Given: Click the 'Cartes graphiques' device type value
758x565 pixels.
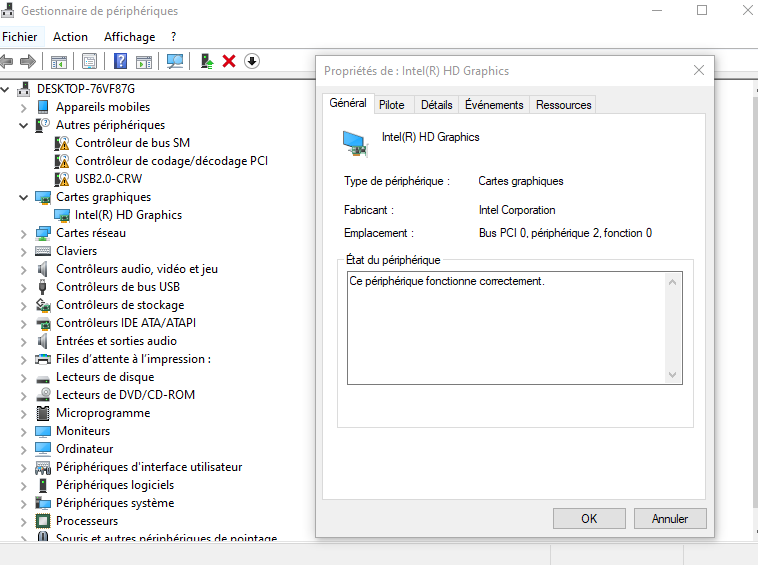Looking at the screenshot, I should [x=521, y=181].
